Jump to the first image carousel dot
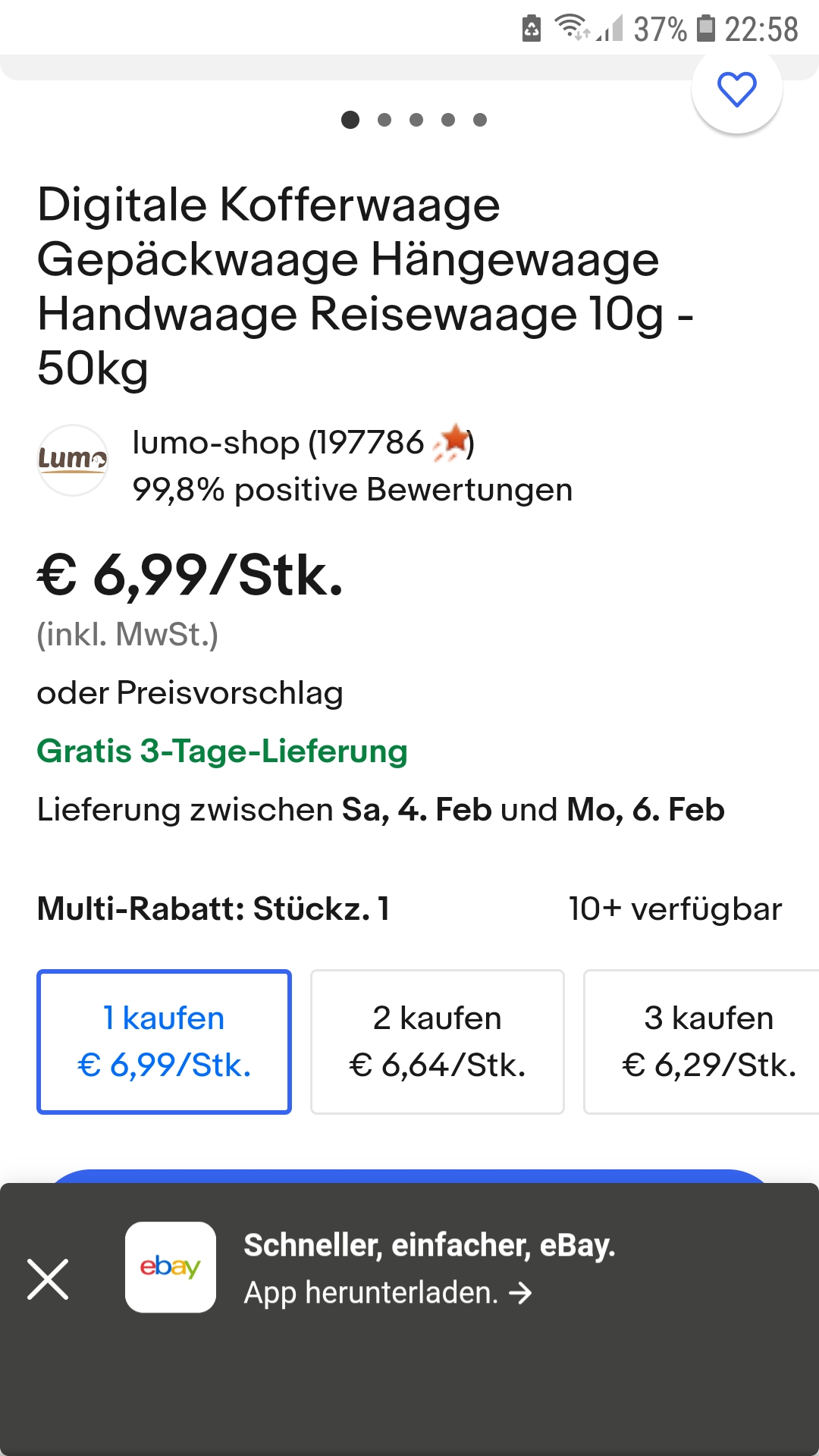The image size is (819, 1456). 350,120
